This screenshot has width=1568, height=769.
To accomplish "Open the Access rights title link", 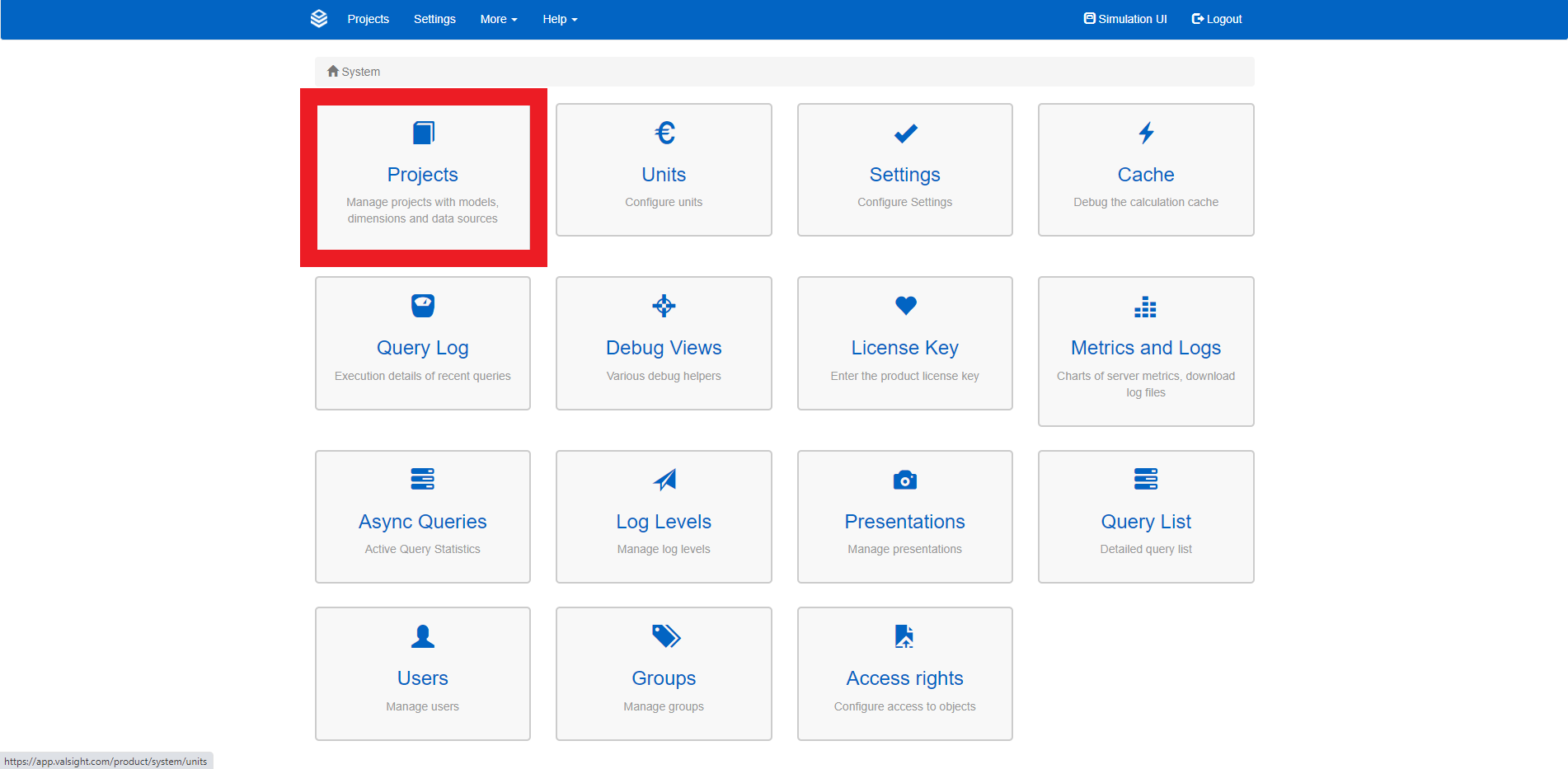I will [x=904, y=678].
